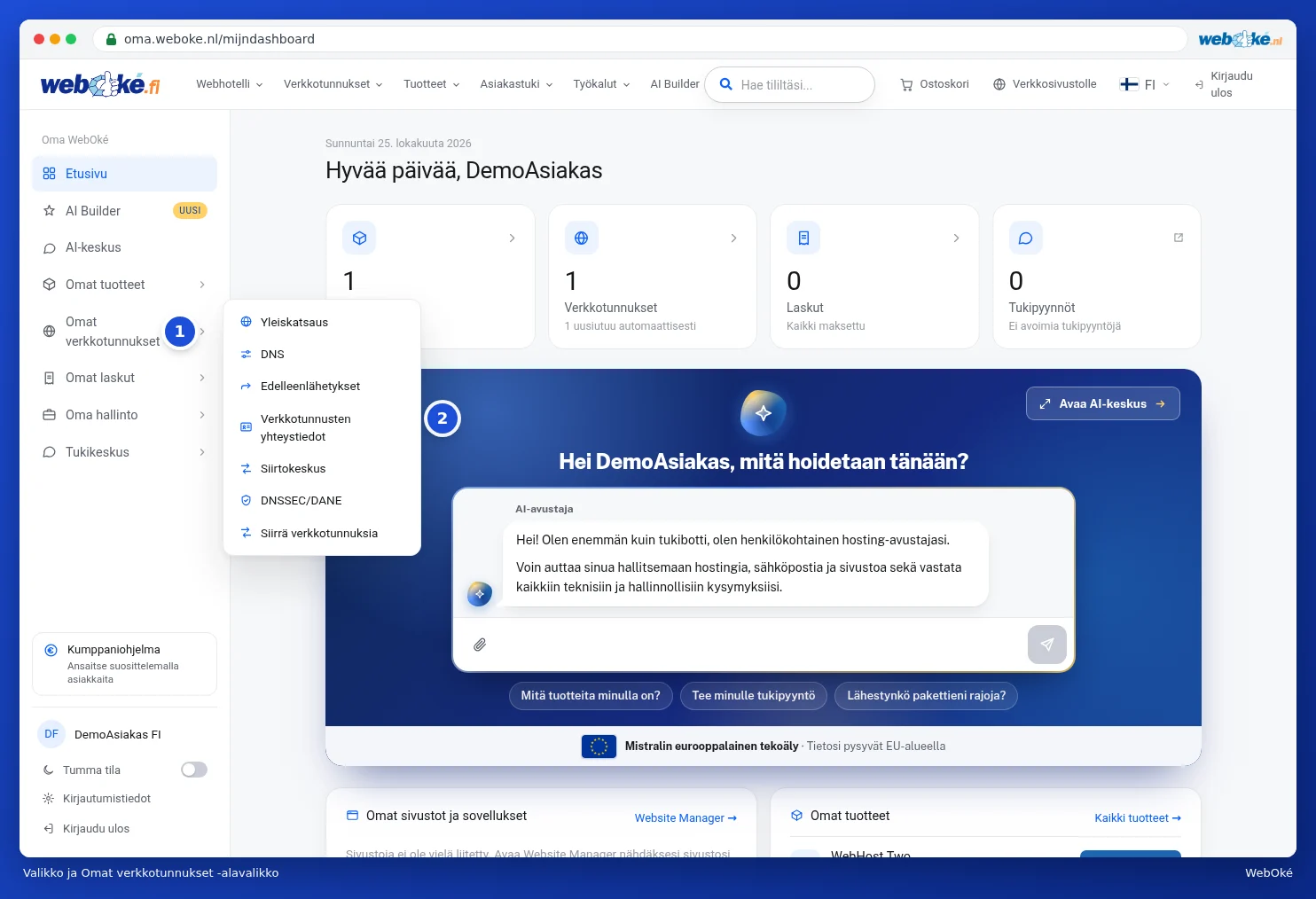Open the FI language selector chevron
Image resolution: width=1316 pixels, height=899 pixels.
coord(1166,85)
